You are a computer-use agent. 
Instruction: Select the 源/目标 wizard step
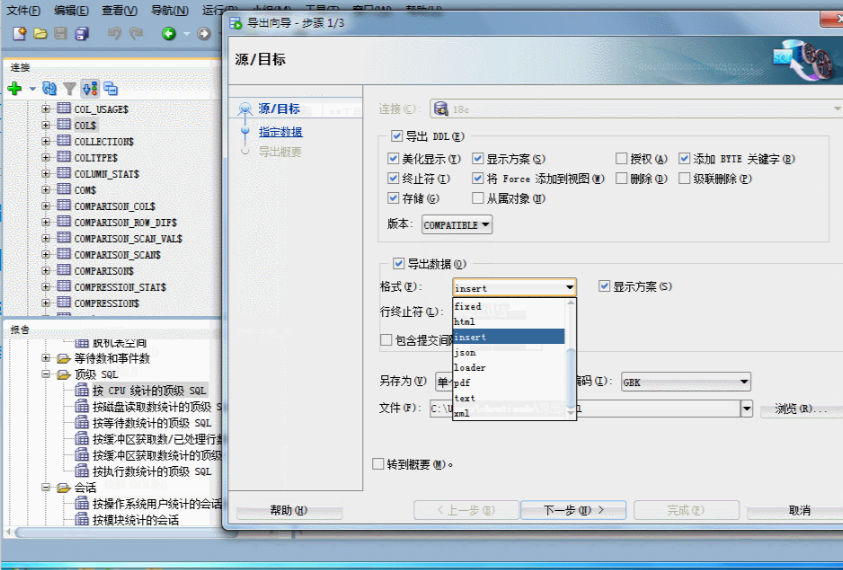(x=279, y=109)
